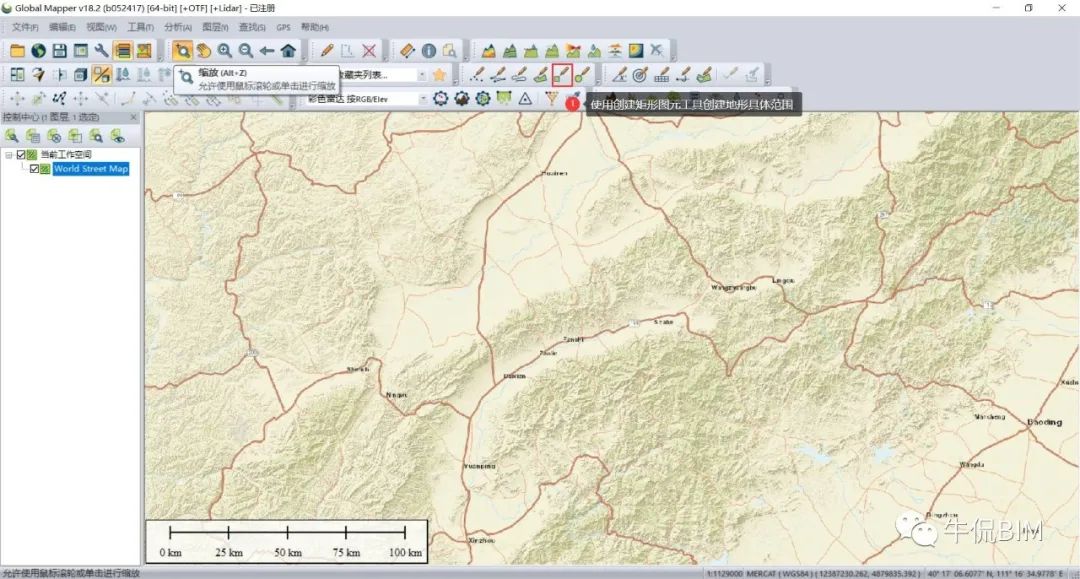
Task: Select the measure ruler tool
Action: (x=407, y=50)
